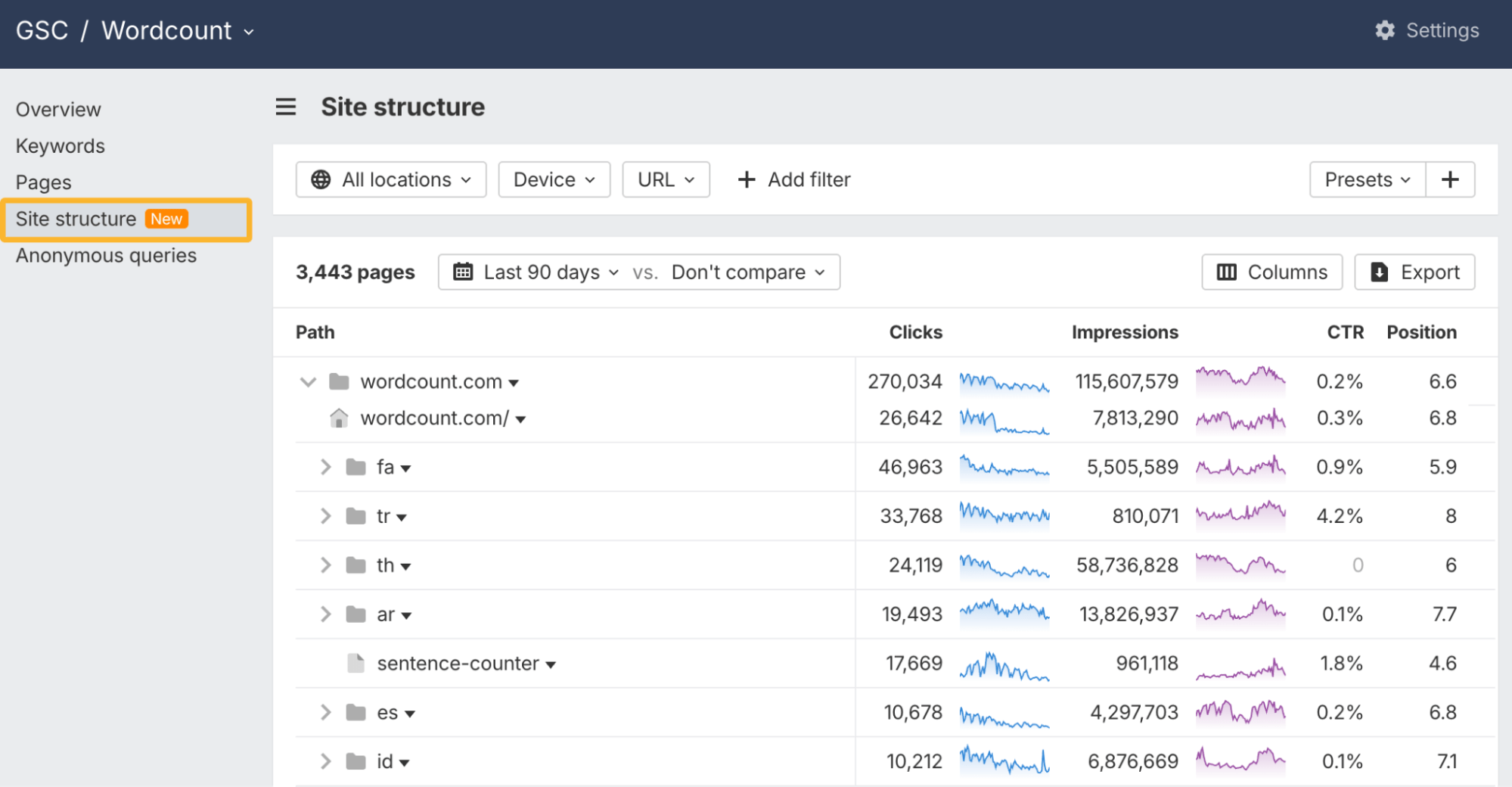The height and width of the screenshot is (787, 1512).
Task: Toggle the hamburger sidebar menu icon
Action: click(x=285, y=107)
